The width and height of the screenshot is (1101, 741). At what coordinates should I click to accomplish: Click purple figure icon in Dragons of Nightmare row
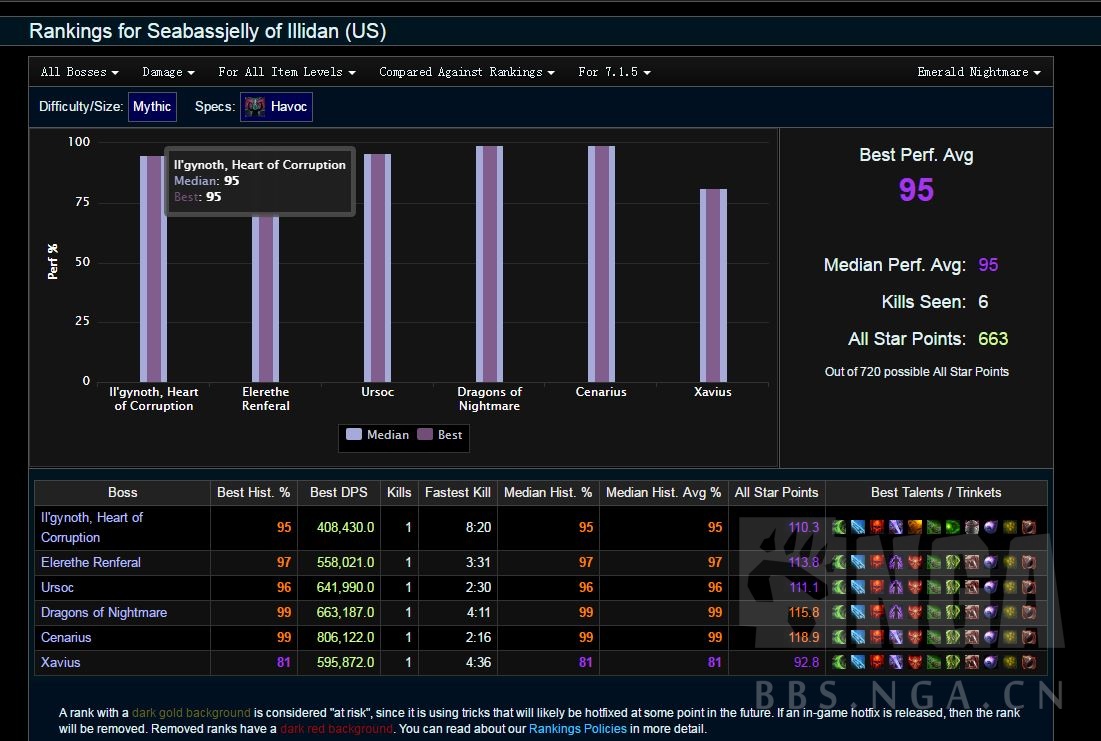coord(896,612)
